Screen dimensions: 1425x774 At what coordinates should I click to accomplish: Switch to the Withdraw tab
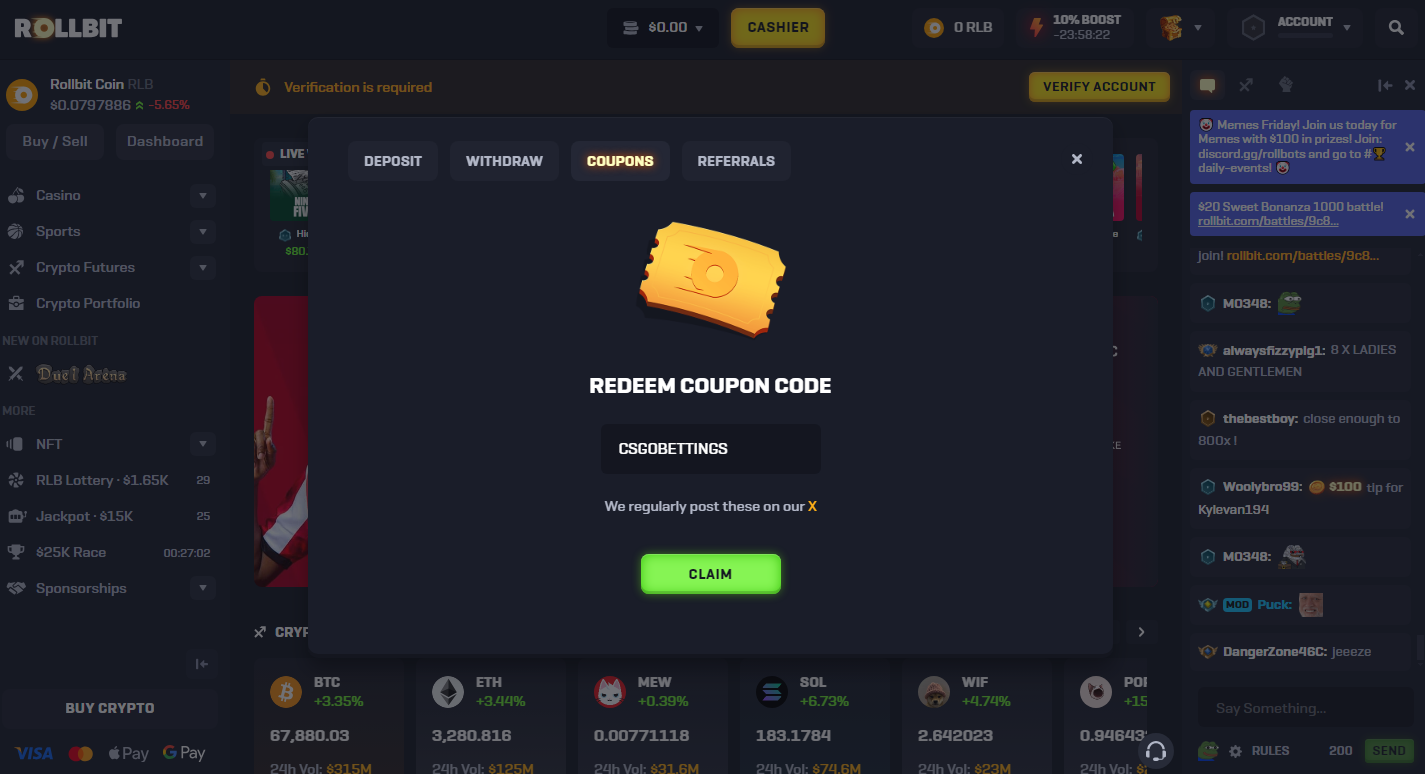click(504, 161)
